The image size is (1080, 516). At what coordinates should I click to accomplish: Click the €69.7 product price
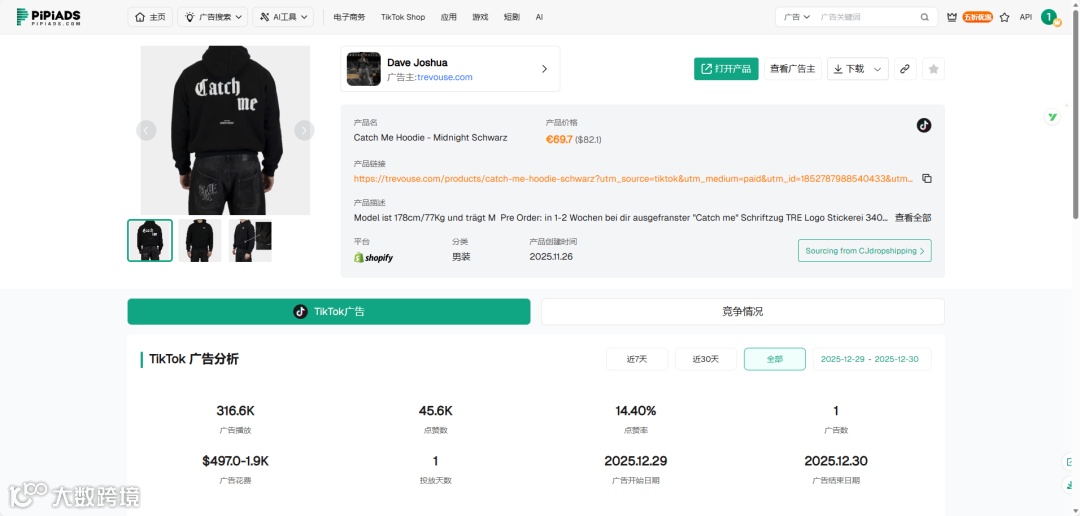click(559, 139)
